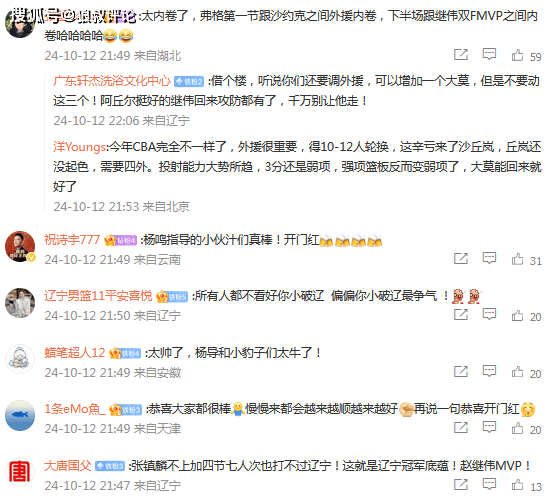The width and height of the screenshot is (554, 498).
Task: Share 大唐国父's comment
Action: coord(461,485)
